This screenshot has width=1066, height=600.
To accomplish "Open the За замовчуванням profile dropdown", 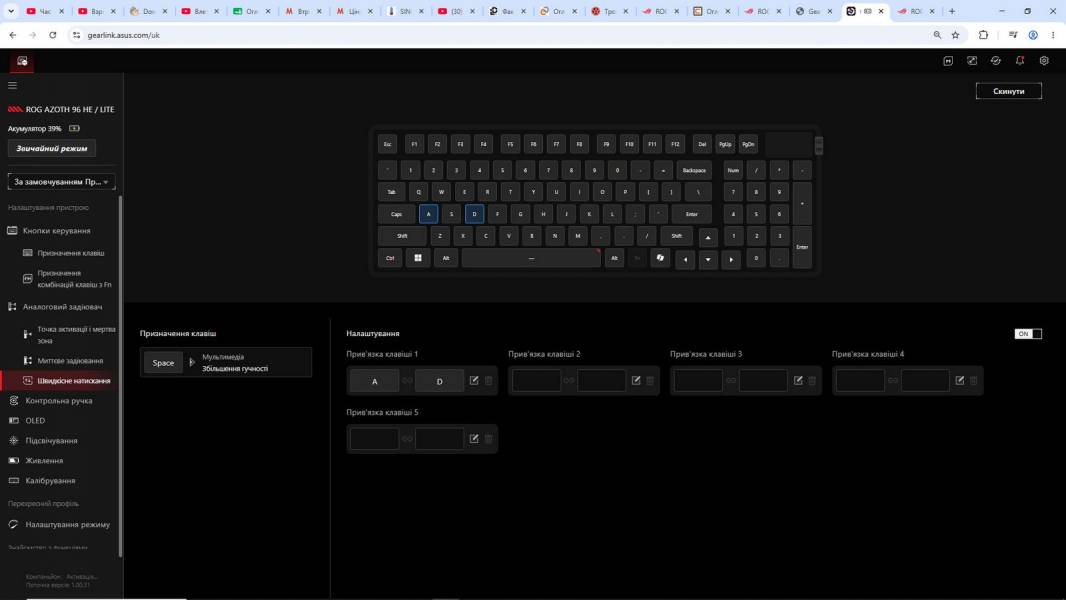I will [61, 182].
